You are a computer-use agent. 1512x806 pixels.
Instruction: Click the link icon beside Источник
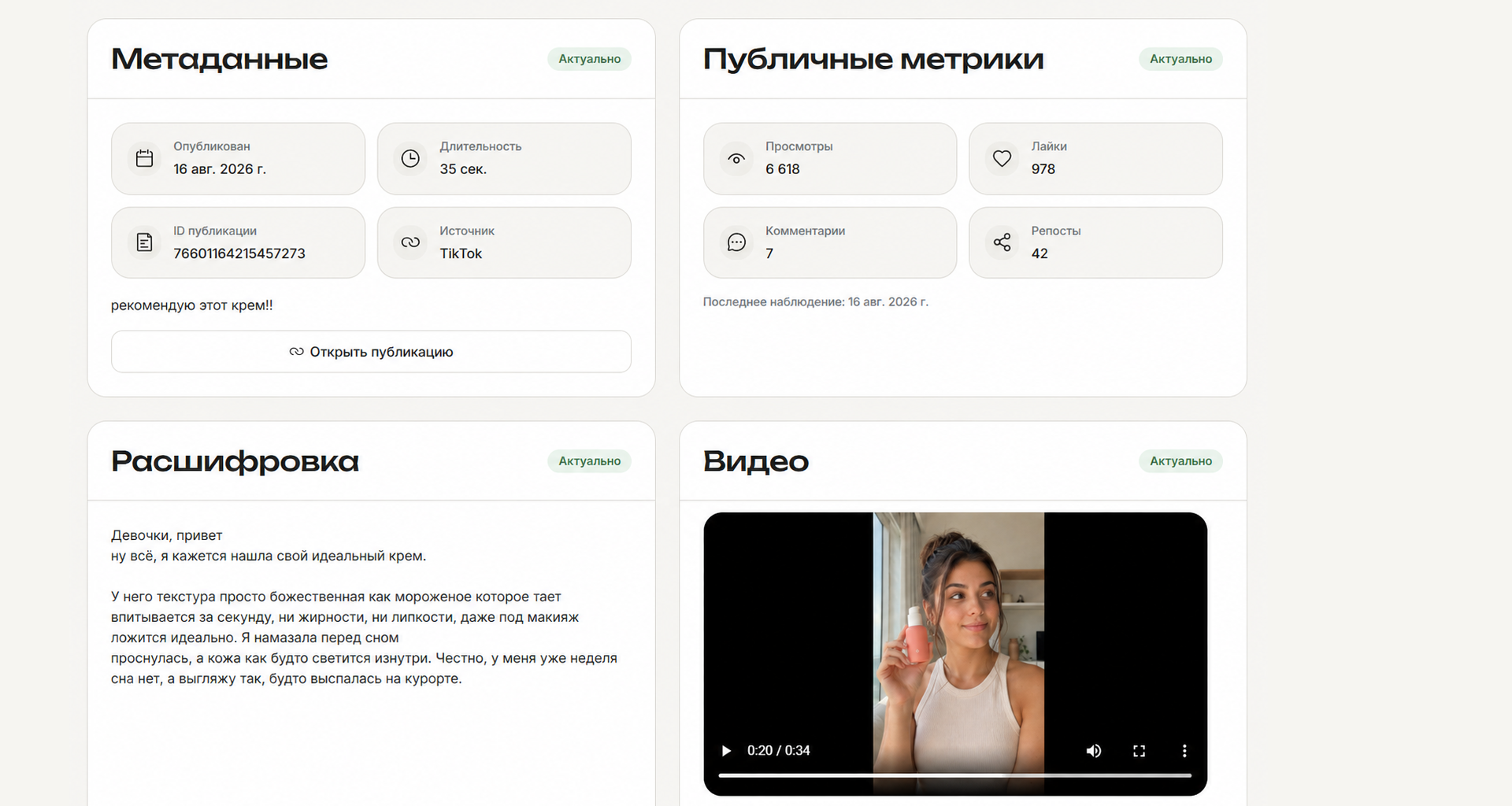pos(410,242)
